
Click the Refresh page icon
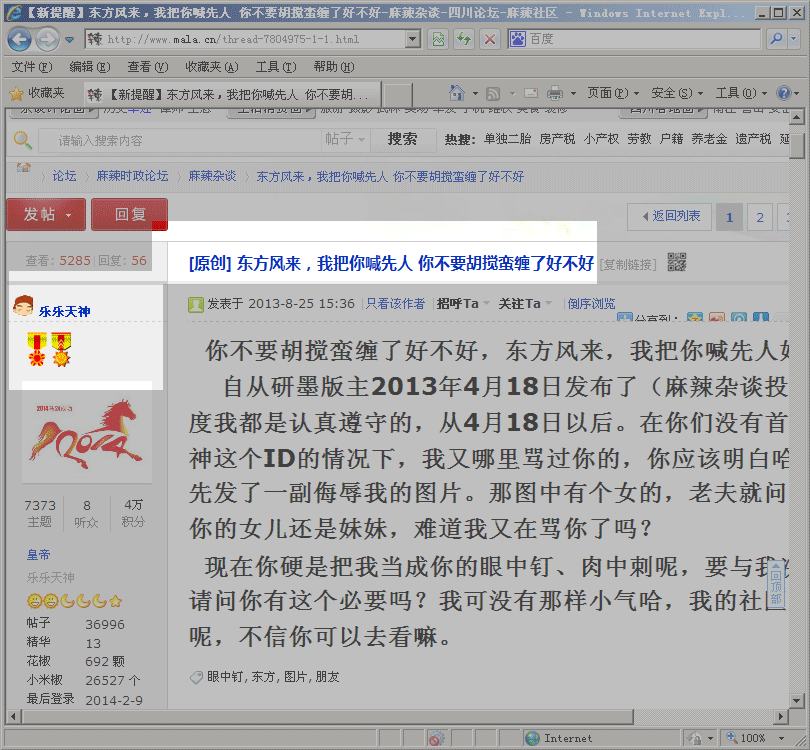(463, 39)
